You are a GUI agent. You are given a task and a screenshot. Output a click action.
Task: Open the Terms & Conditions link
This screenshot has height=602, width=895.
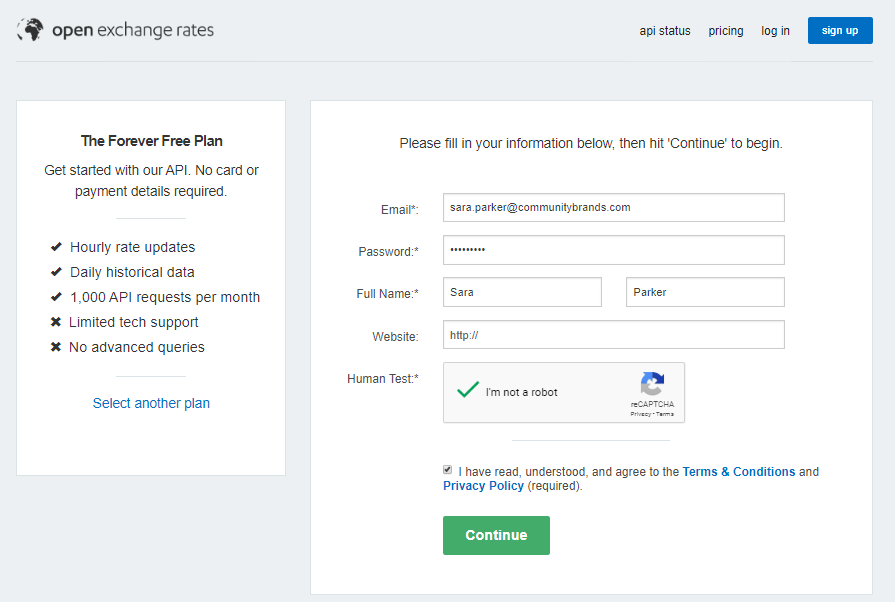(738, 472)
